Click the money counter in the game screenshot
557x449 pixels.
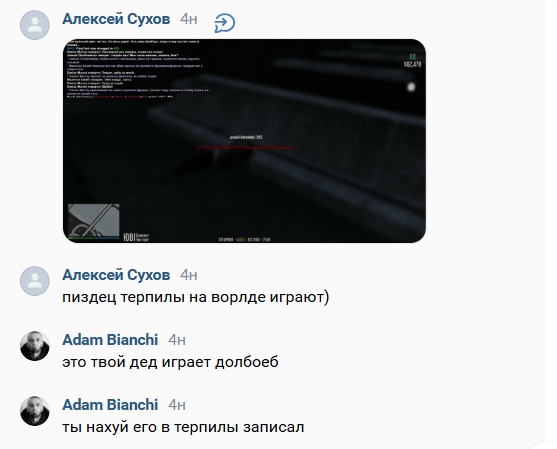point(412,64)
